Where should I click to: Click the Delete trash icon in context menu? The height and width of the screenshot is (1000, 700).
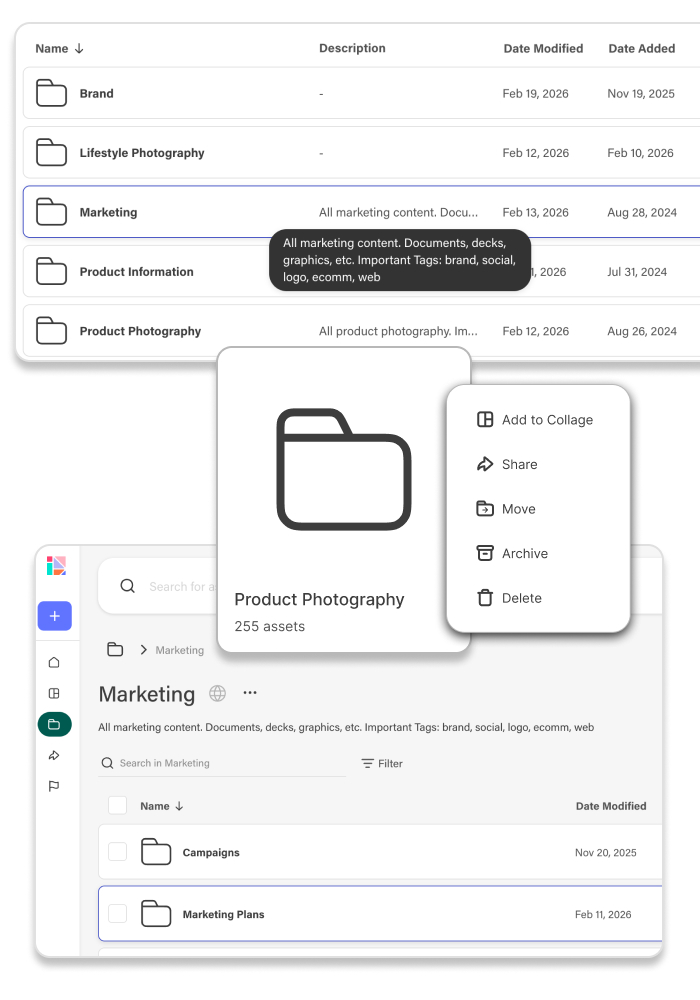point(485,598)
